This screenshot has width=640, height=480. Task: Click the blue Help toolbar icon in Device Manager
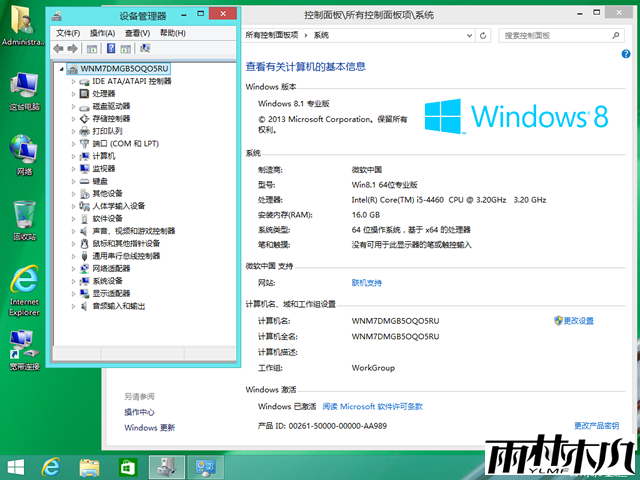pyautogui.click(x=111, y=48)
